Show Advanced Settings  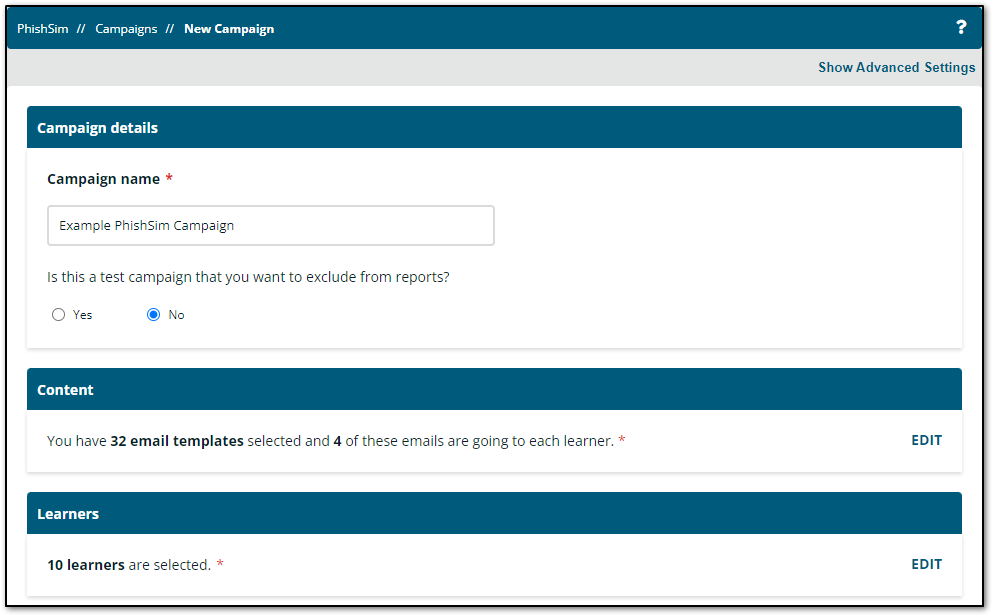tap(896, 68)
